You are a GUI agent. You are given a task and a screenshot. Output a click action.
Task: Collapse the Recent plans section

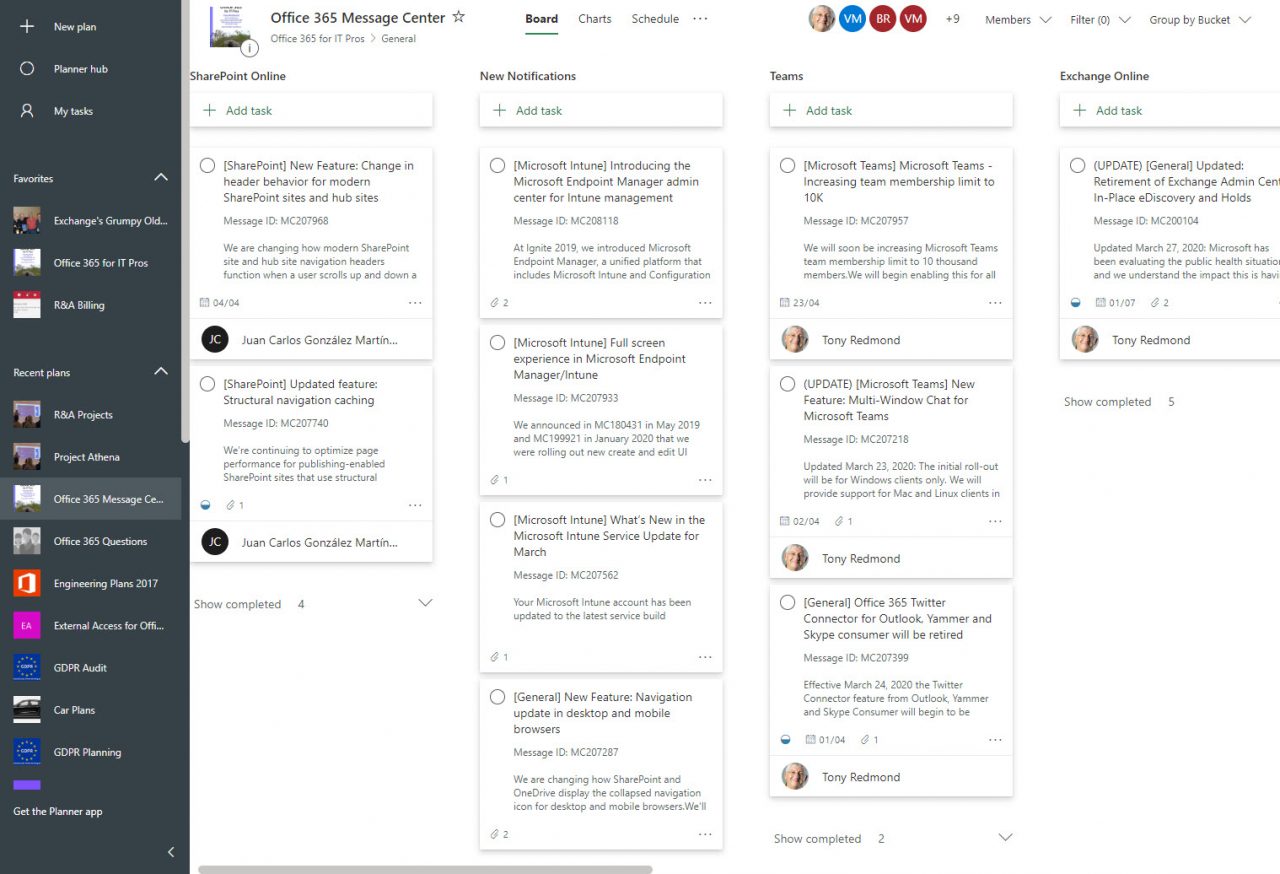(161, 372)
